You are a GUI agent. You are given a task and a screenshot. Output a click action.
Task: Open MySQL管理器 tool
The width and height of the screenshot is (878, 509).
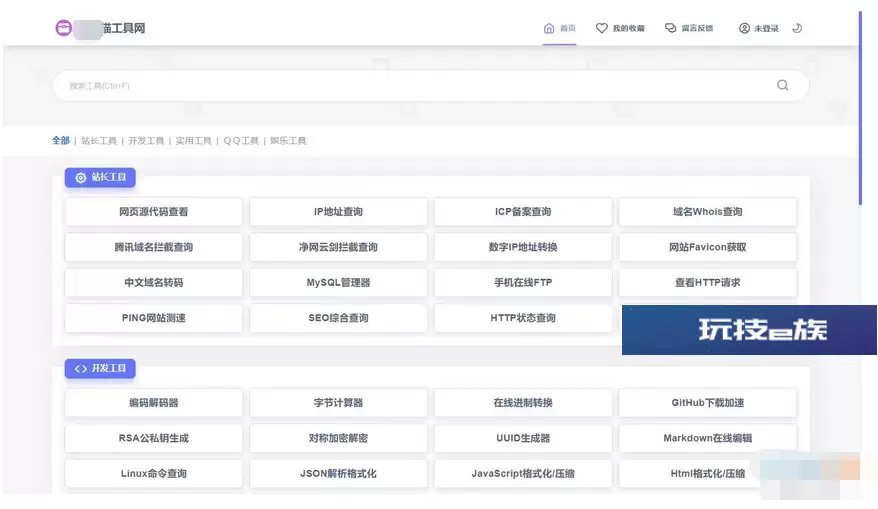(x=338, y=282)
